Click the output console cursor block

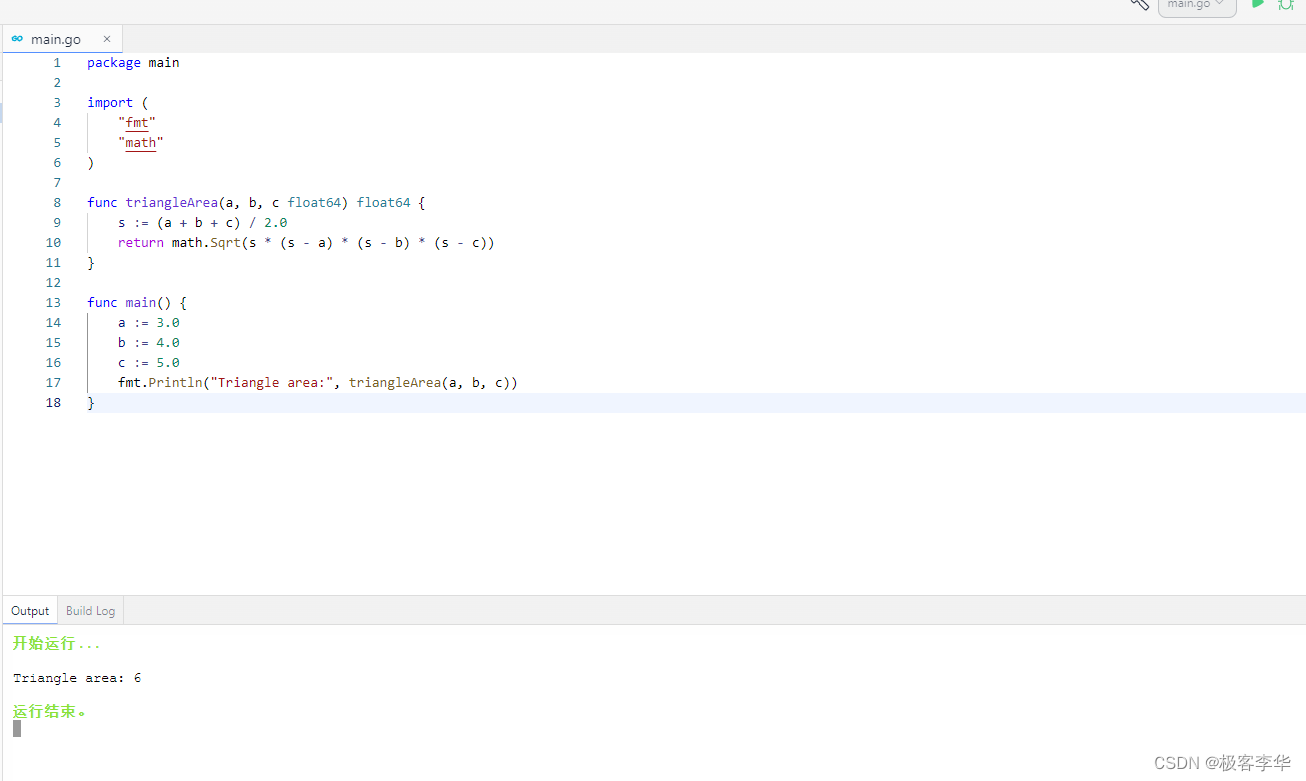(17, 729)
